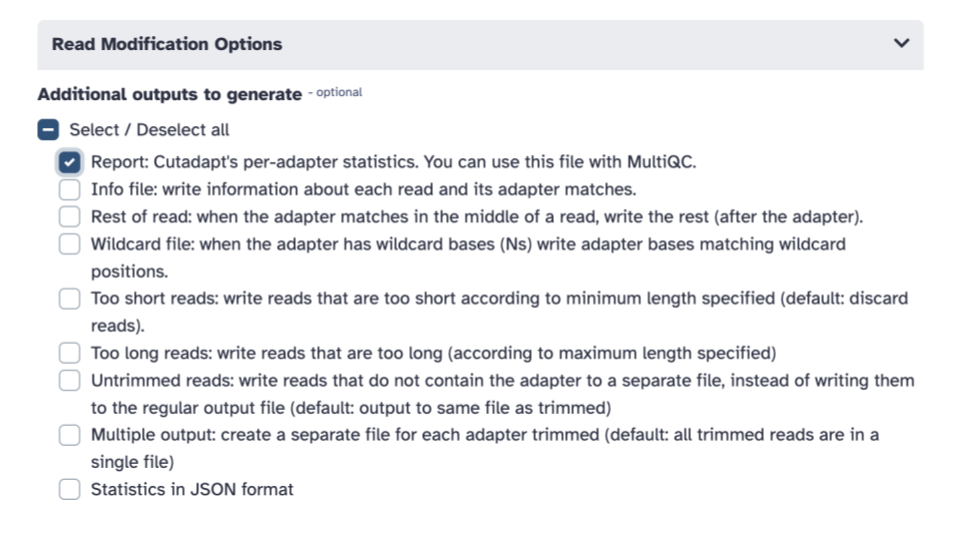
Task: Toggle the Select / Deselect all checkbox
Action: coord(47,130)
